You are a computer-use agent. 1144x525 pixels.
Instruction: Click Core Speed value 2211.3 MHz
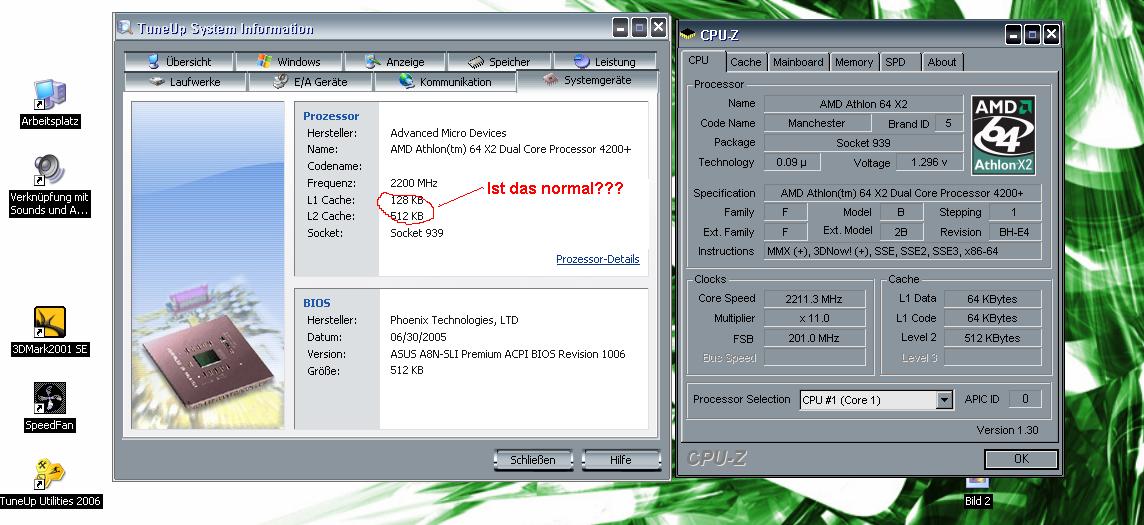click(x=814, y=299)
